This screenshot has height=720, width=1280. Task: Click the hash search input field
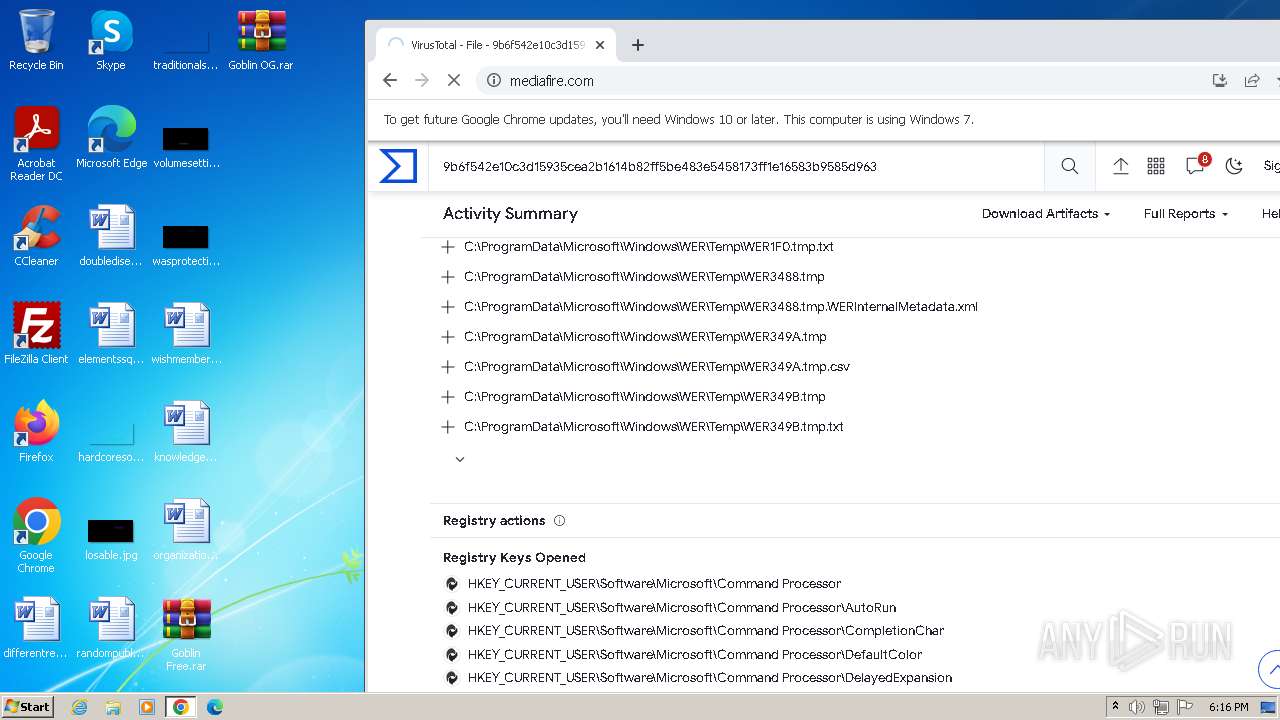click(x=738, y=166)
